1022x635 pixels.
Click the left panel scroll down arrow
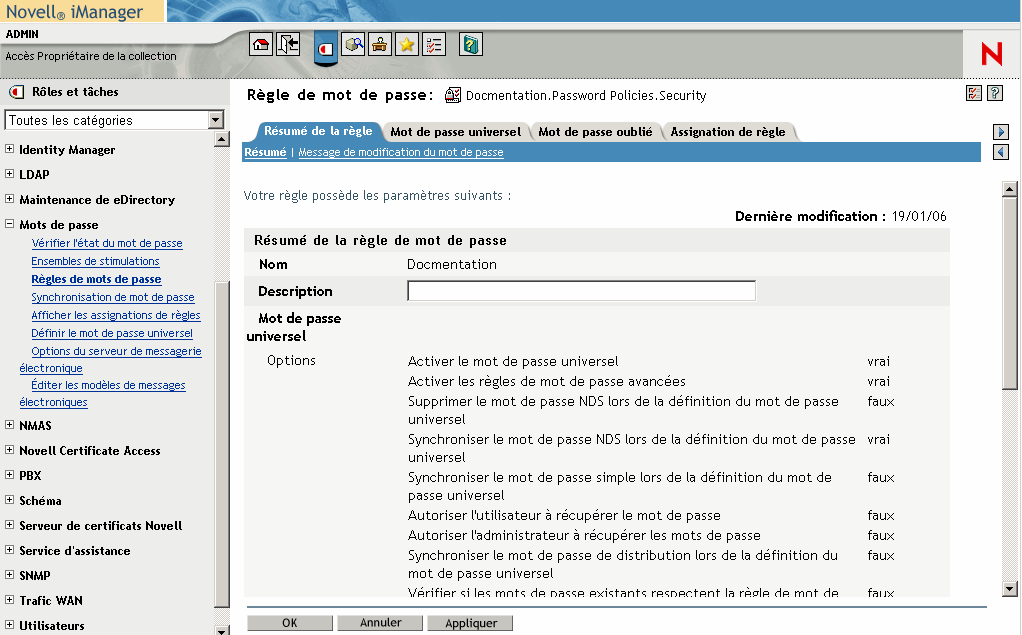tap(222, 630)
